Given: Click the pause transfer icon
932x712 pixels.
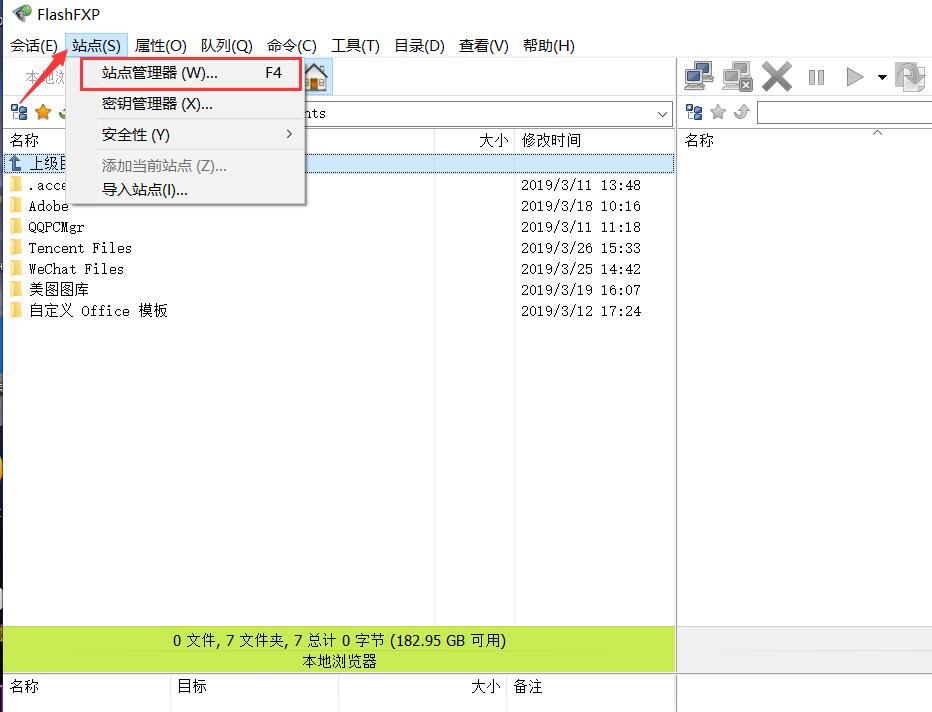Looking at the screenshot, I should [816, 76].
